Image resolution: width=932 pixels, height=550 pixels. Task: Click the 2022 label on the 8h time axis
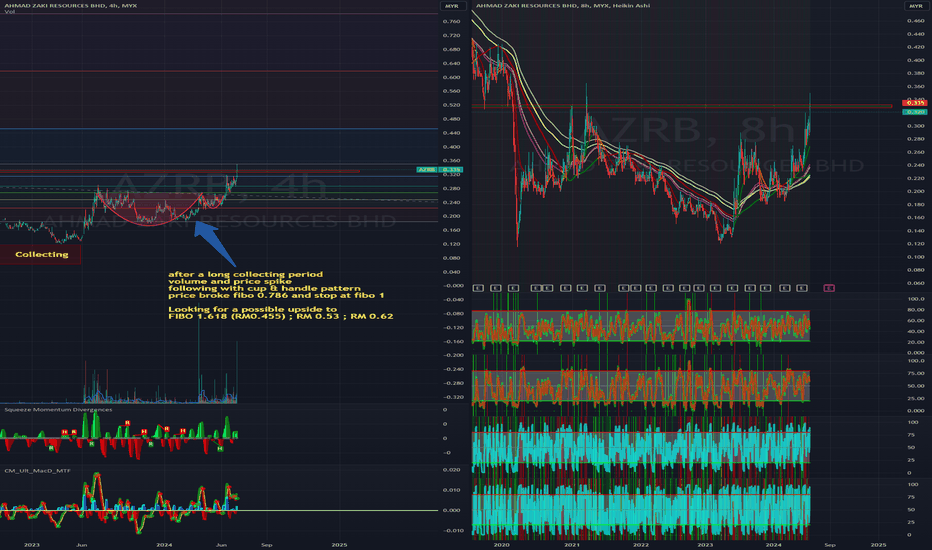tap(641, 545)
